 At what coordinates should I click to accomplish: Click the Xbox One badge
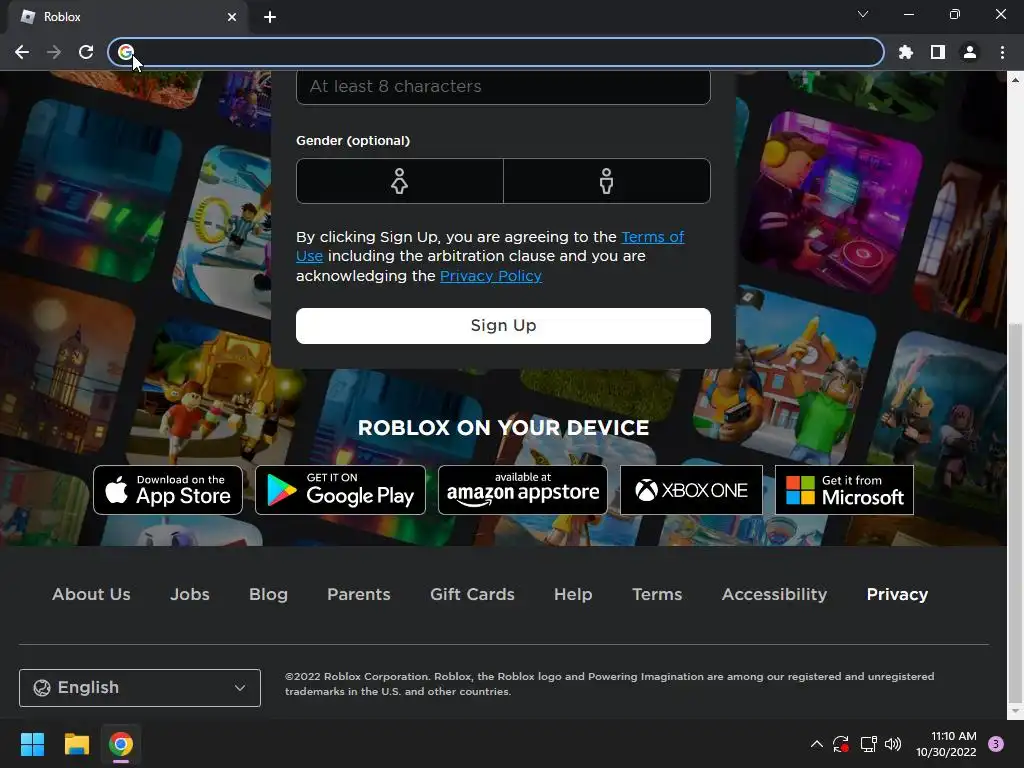pos(691,490)
